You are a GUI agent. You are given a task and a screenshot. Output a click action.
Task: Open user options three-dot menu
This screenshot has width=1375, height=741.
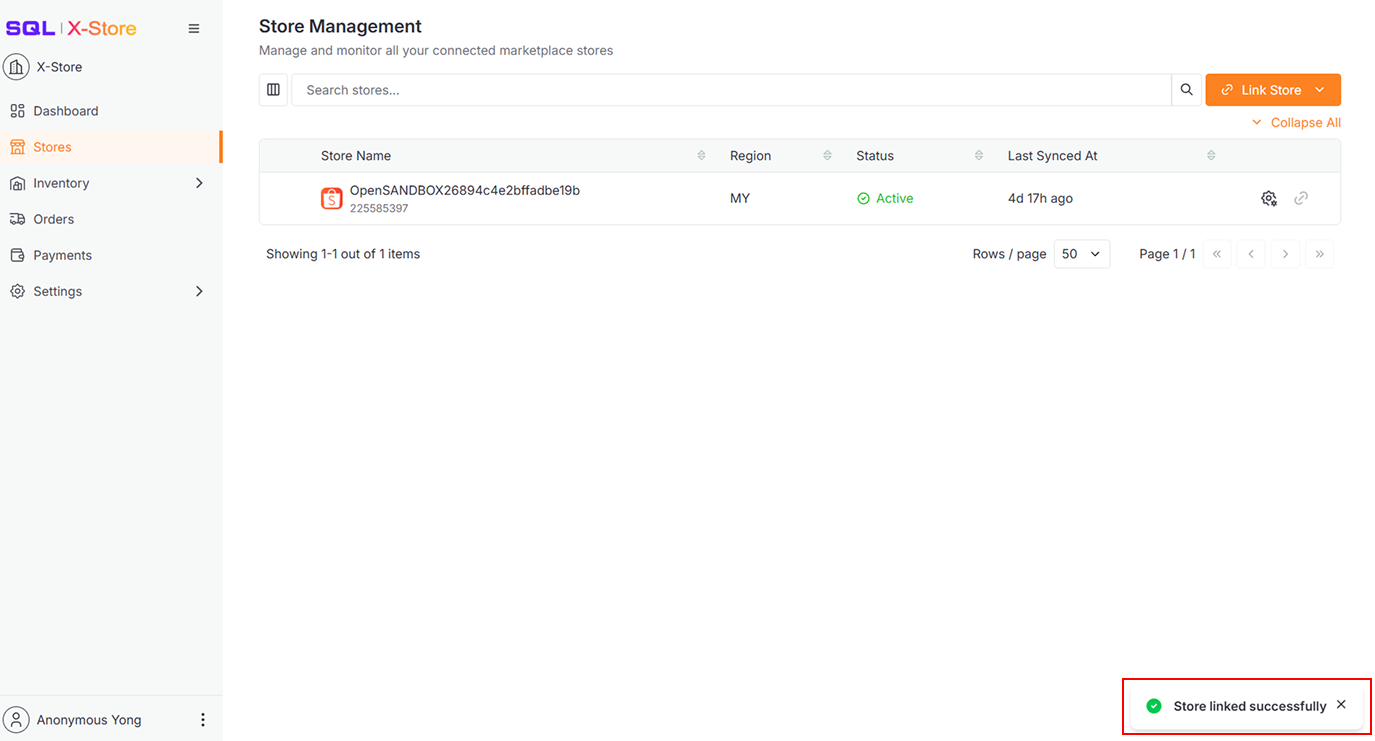point(203,720)
